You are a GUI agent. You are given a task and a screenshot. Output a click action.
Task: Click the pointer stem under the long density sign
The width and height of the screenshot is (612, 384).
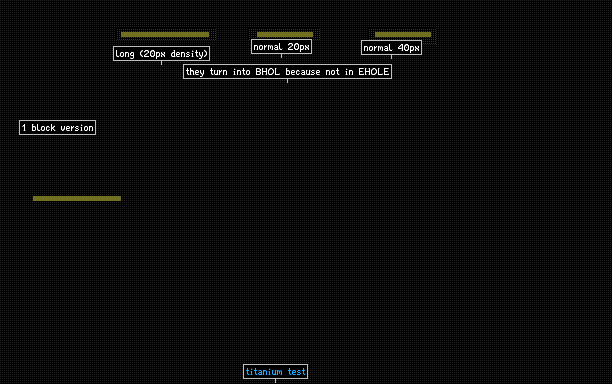(162, 63)
